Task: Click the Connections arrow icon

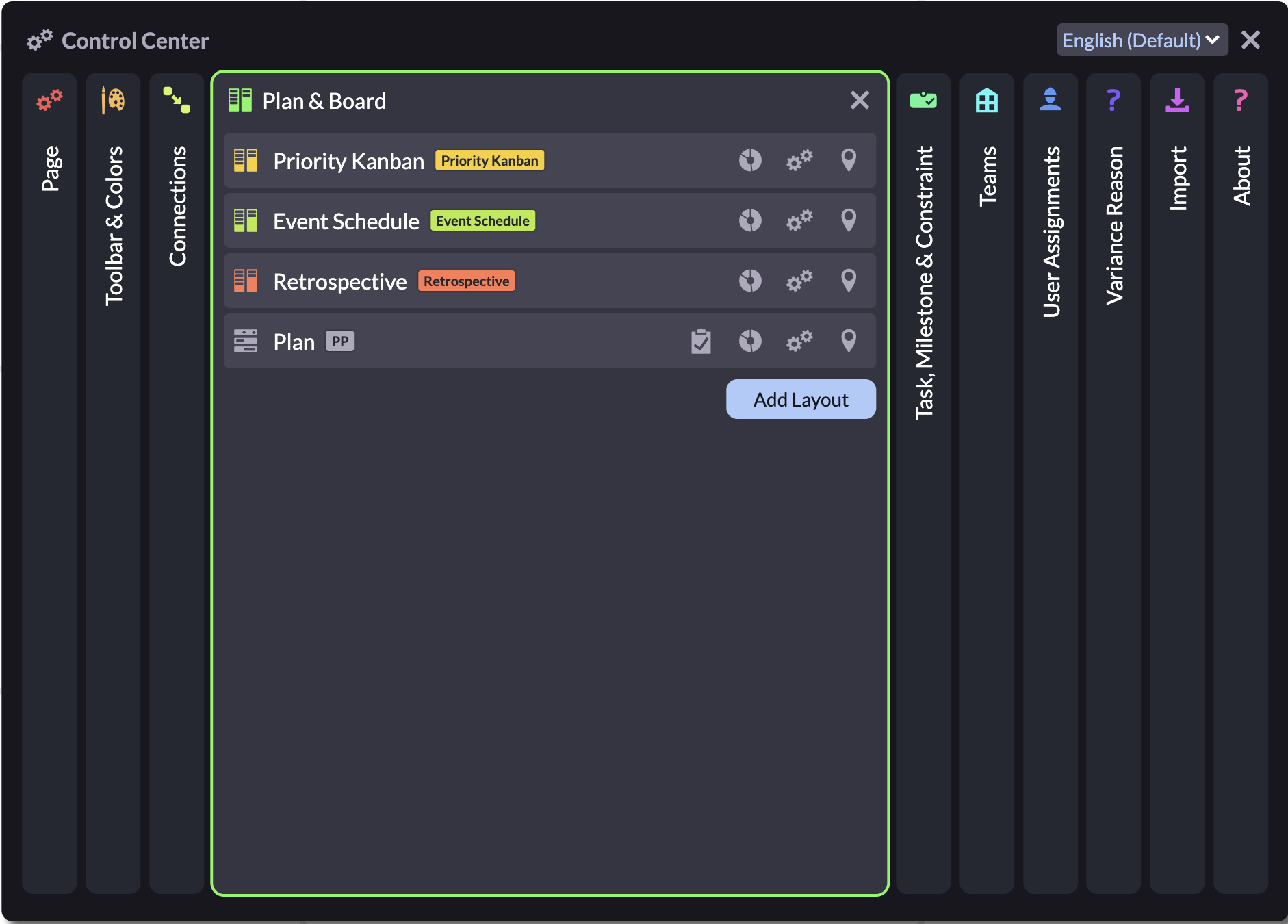Action: pyautogui.click(x=177, y=101)
